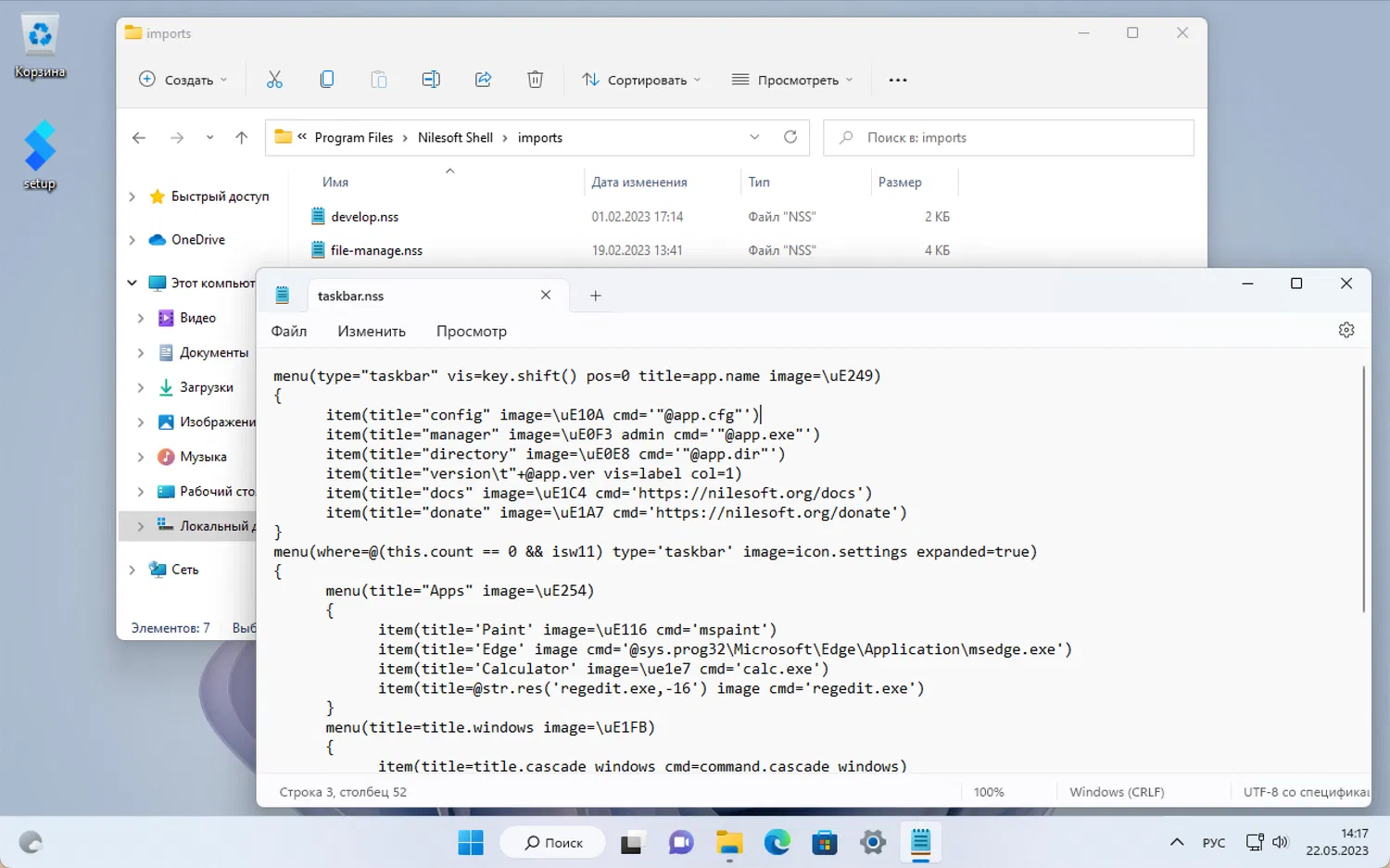Open the Сортировать sort dropdown
Image resolution: width=1390 pixels, height=868 pixels.
(641, 80)
